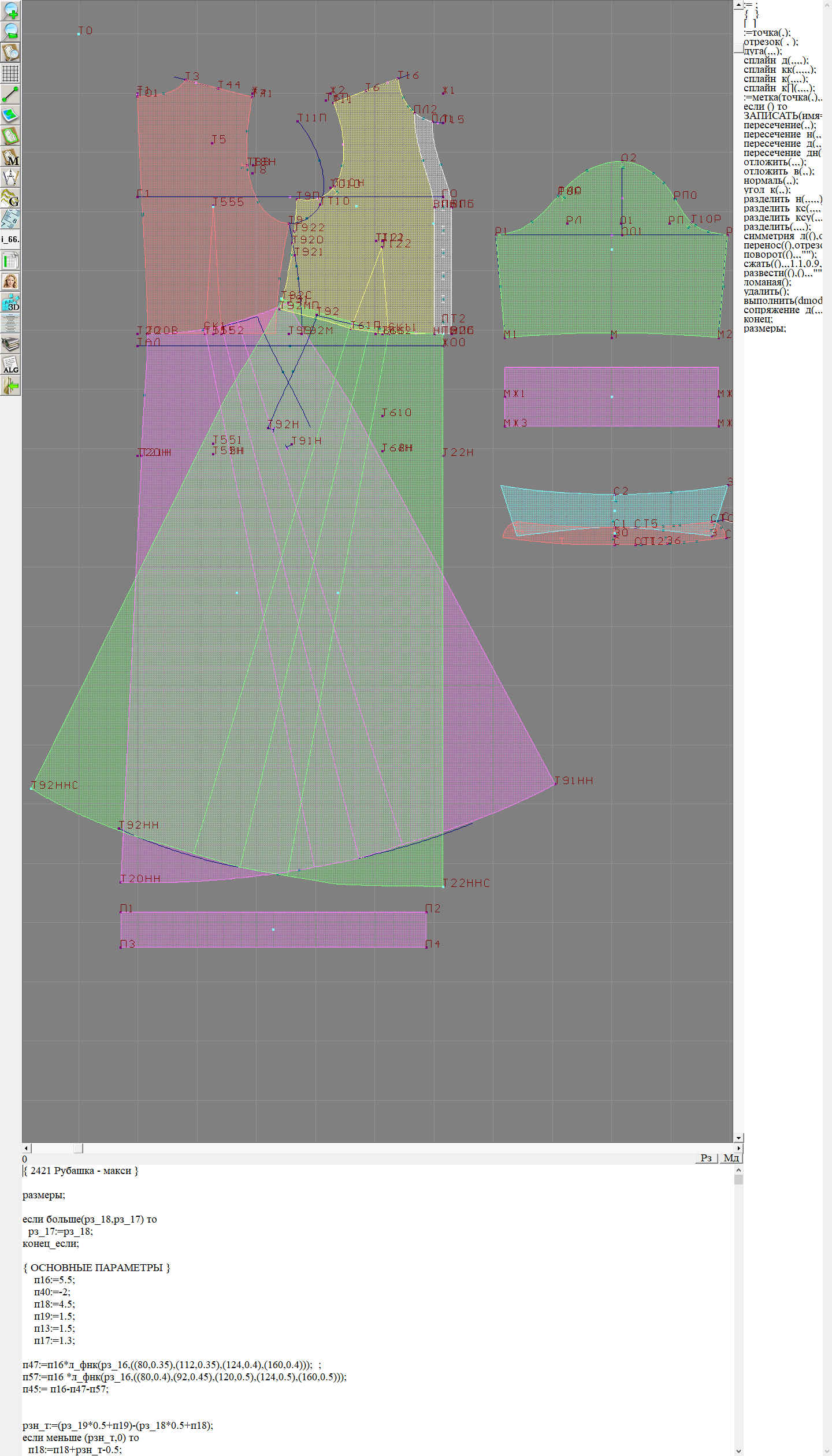The height and width of the screenshot is (1456, 832).
Task: Click the 'ломаная();' command in list
Action: click(767, 282)
